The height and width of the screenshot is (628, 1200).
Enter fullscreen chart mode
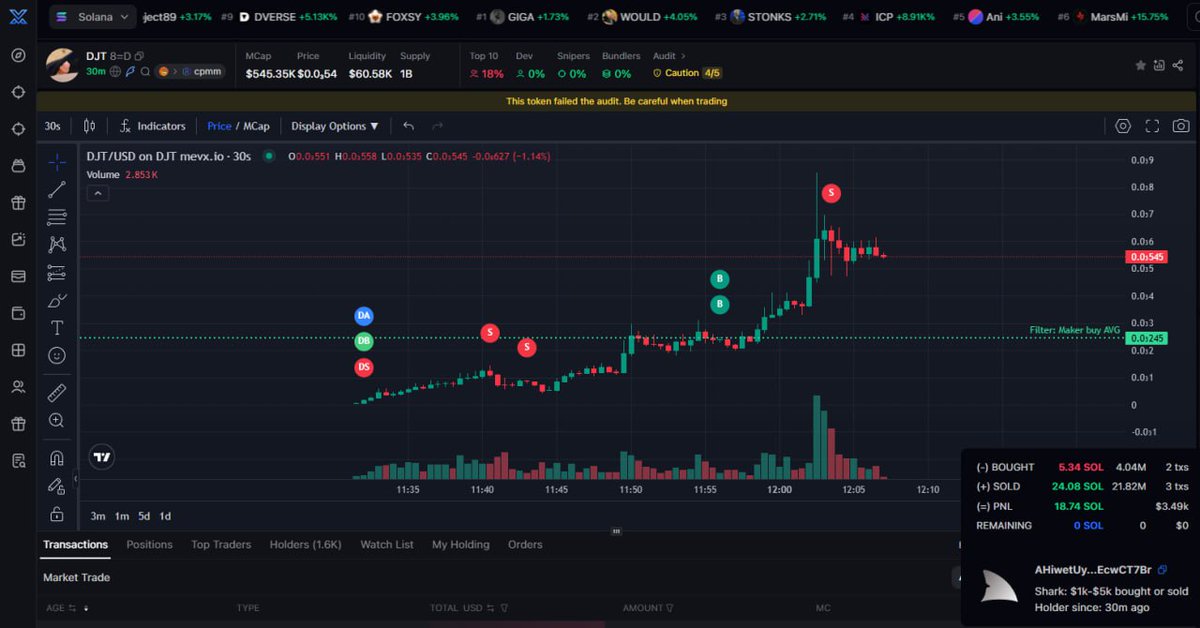[x=1152, y=126]
